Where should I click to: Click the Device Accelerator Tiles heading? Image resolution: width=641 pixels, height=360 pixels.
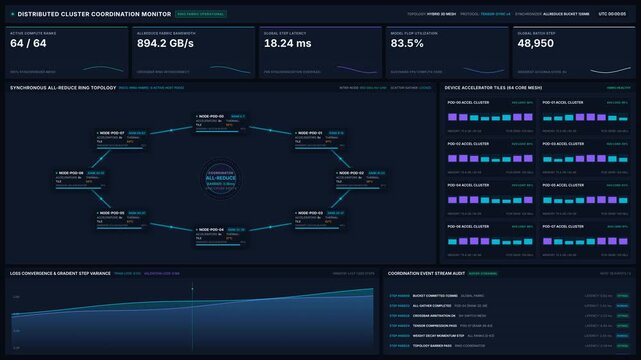click(x=493, y=88)
